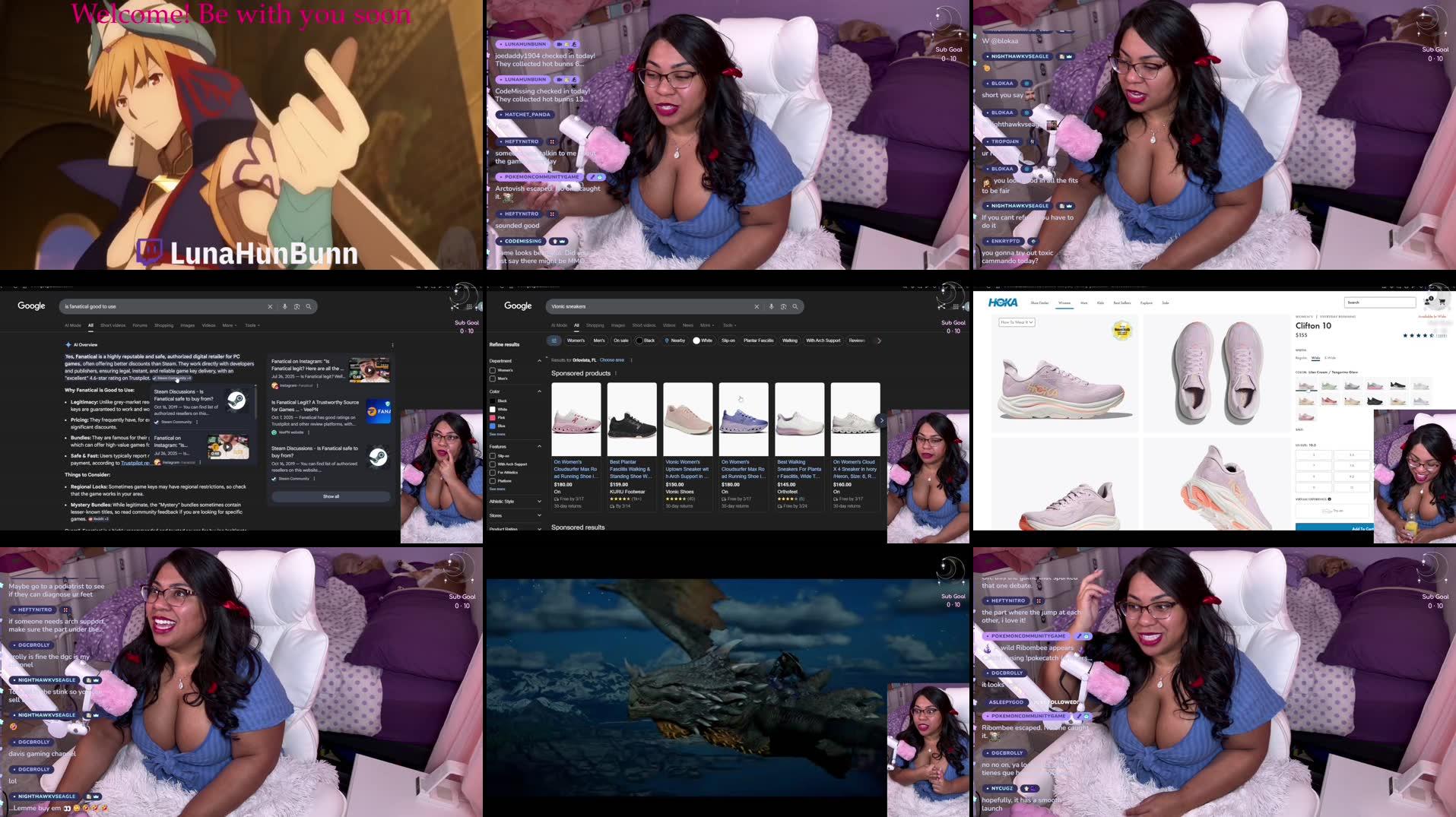Open the How To Wear It dropdown
This screenshot has width=1456, height=817.
point(1018,321)
